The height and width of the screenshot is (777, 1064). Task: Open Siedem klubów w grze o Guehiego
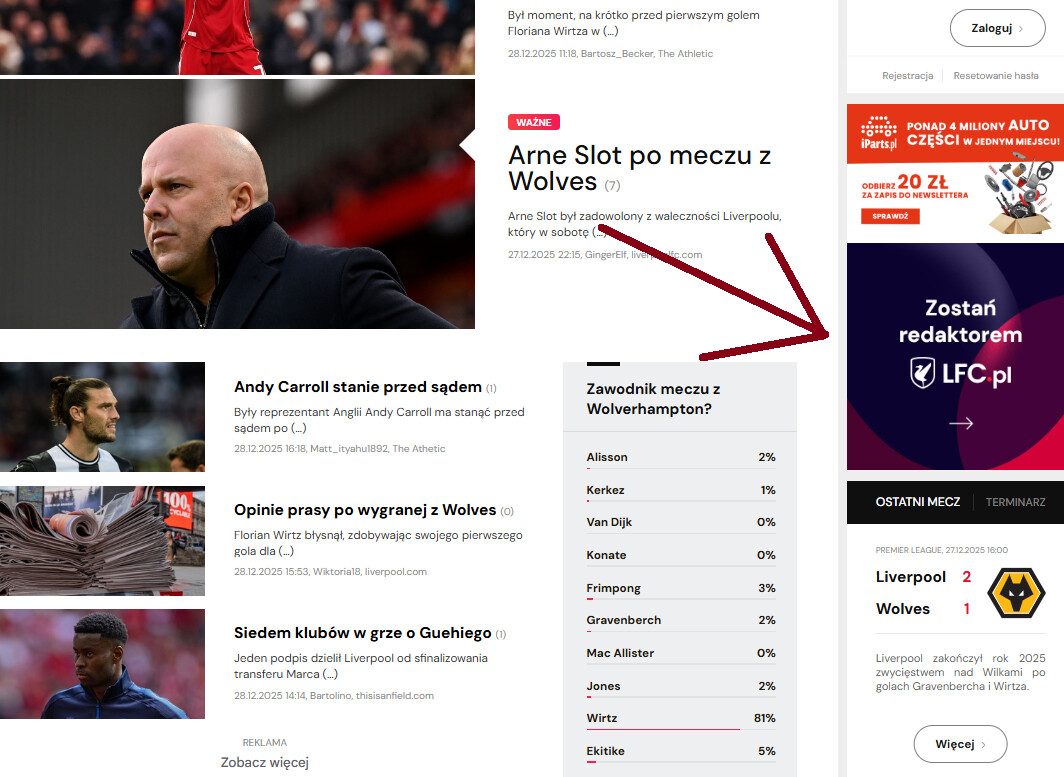click(362, 633)
